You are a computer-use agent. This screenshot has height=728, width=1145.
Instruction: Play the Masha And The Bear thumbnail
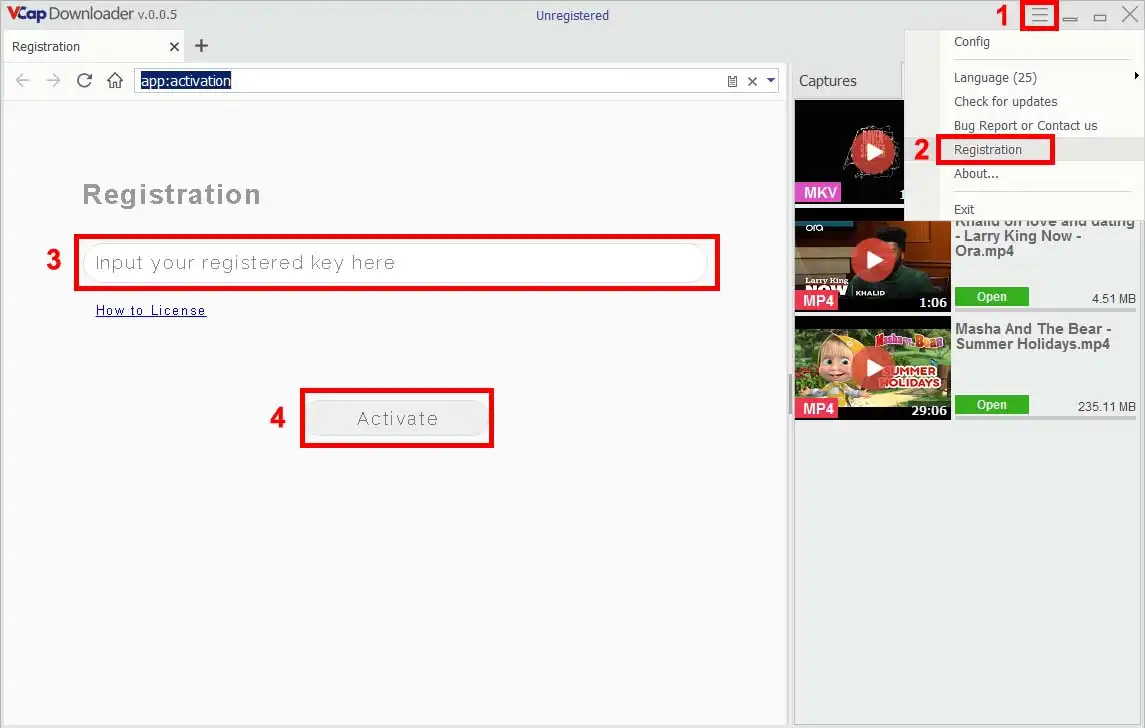coord(873,368)
